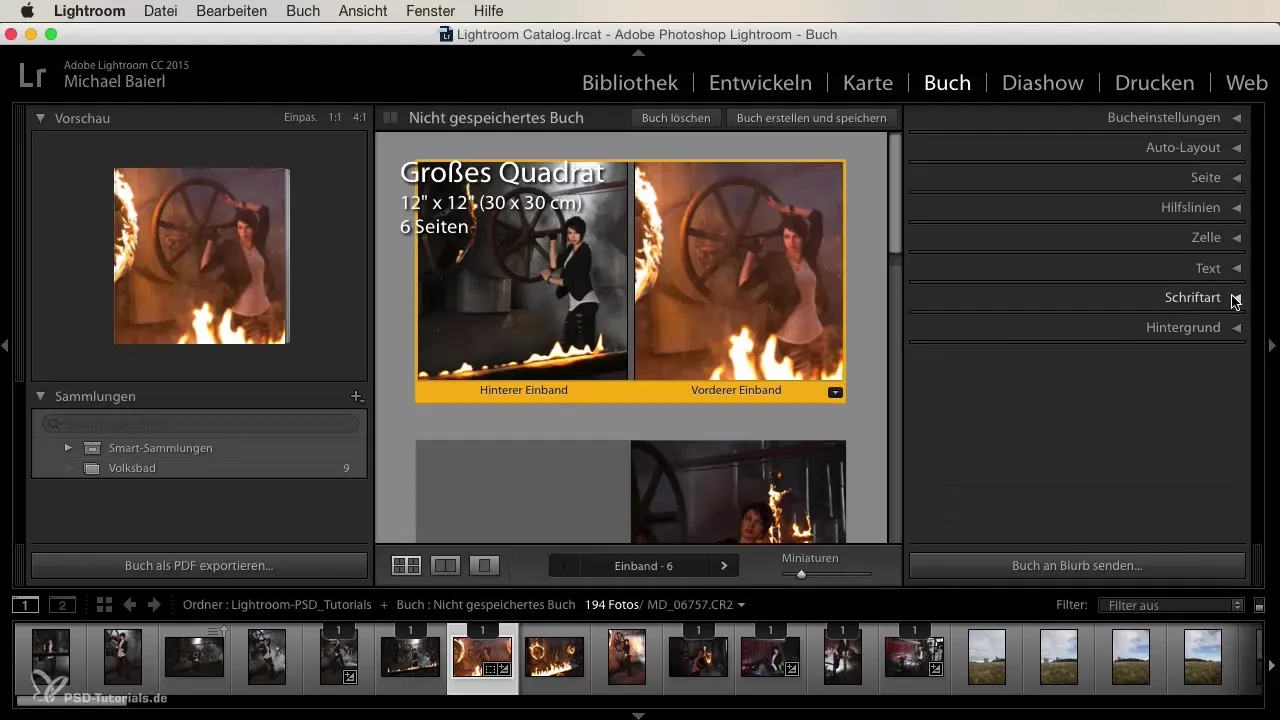Switch to the Web module

1246,83
